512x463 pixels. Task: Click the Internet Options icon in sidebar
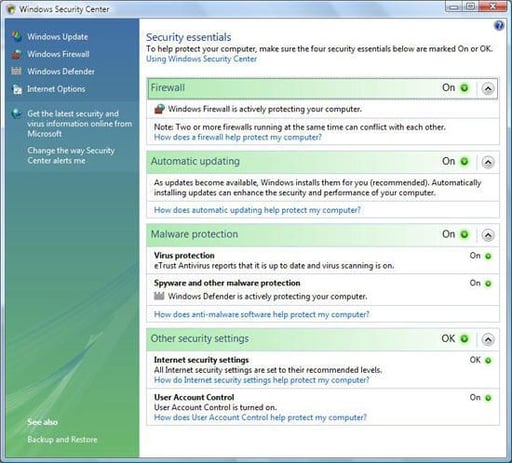pos(17,89)
